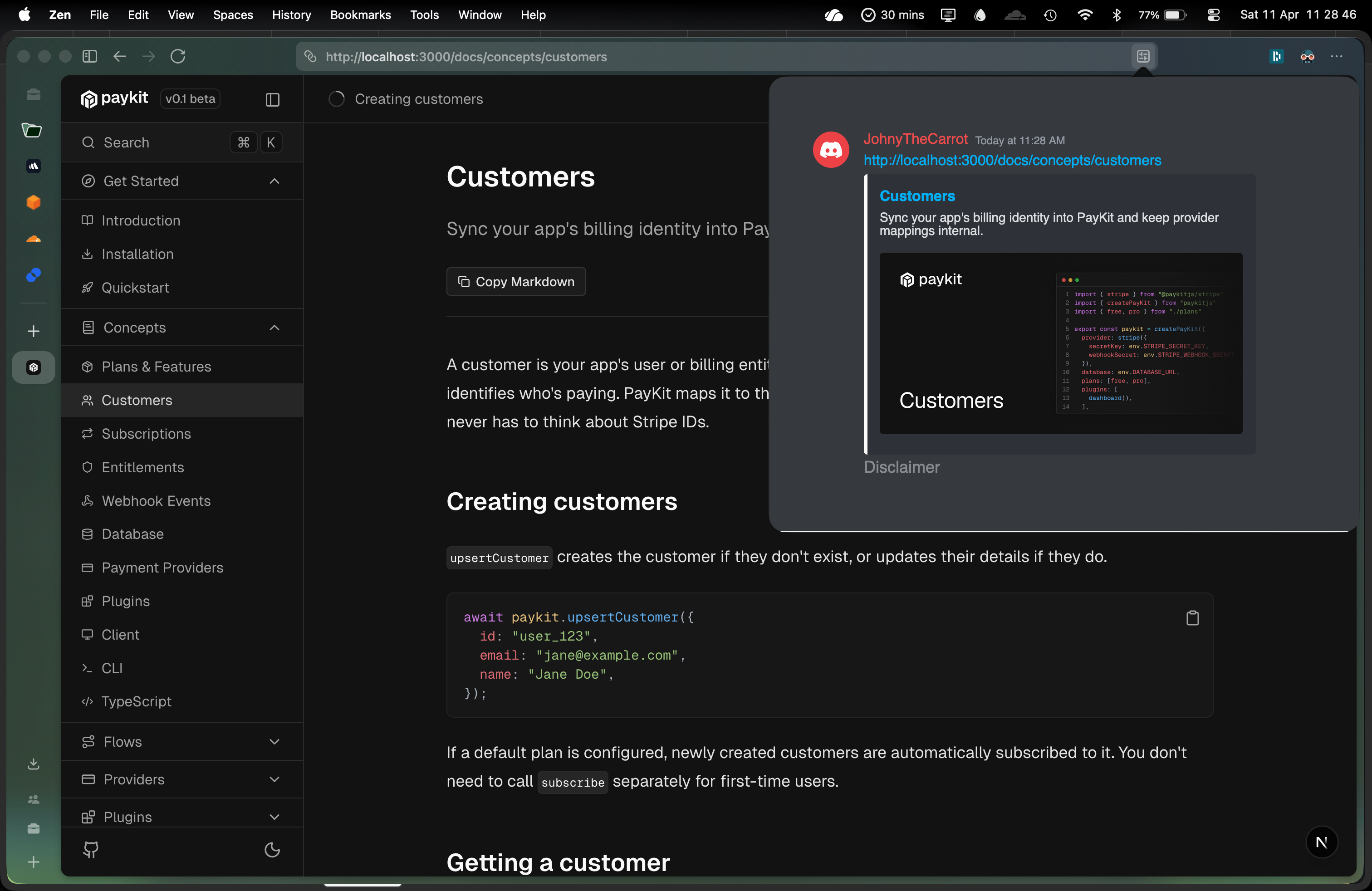The image size is (1372, 891).
Task: Copy the upsertCustomer code snippet
Action: click(x=1192, y=618)
